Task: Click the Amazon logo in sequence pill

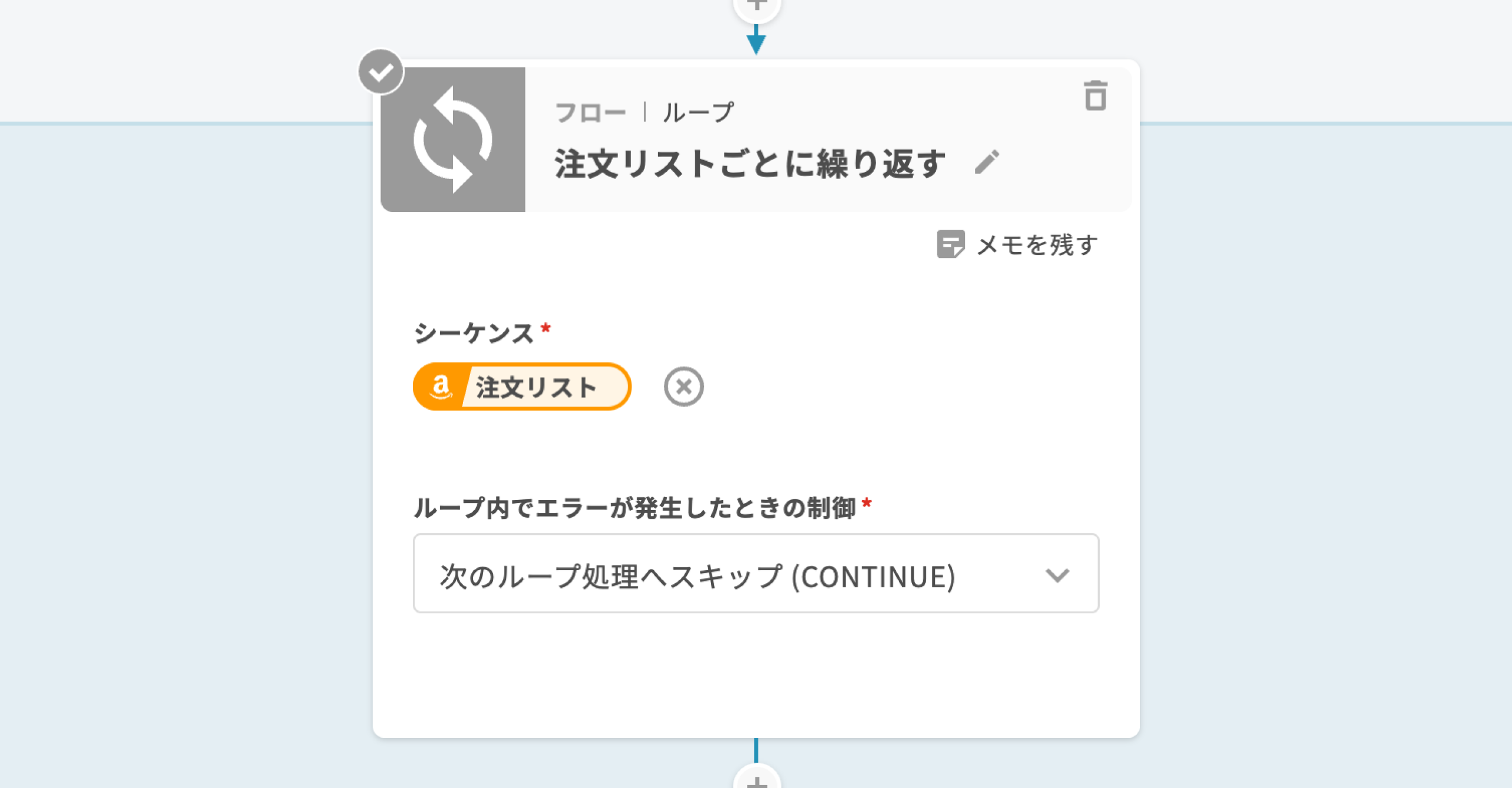Action: coord(441,387)
